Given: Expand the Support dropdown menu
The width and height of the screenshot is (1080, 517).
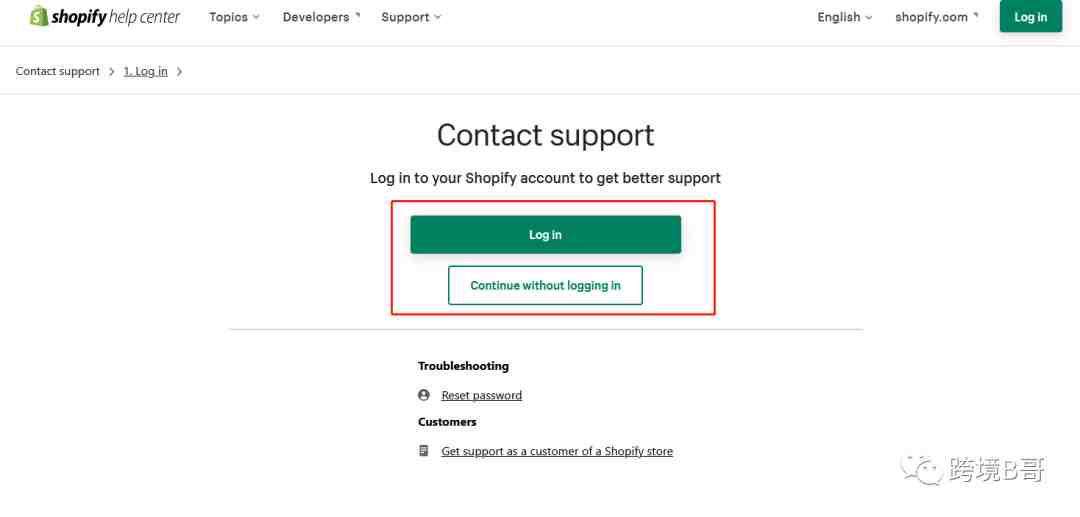Looking at the screenshot, I should tap(411, 17).
